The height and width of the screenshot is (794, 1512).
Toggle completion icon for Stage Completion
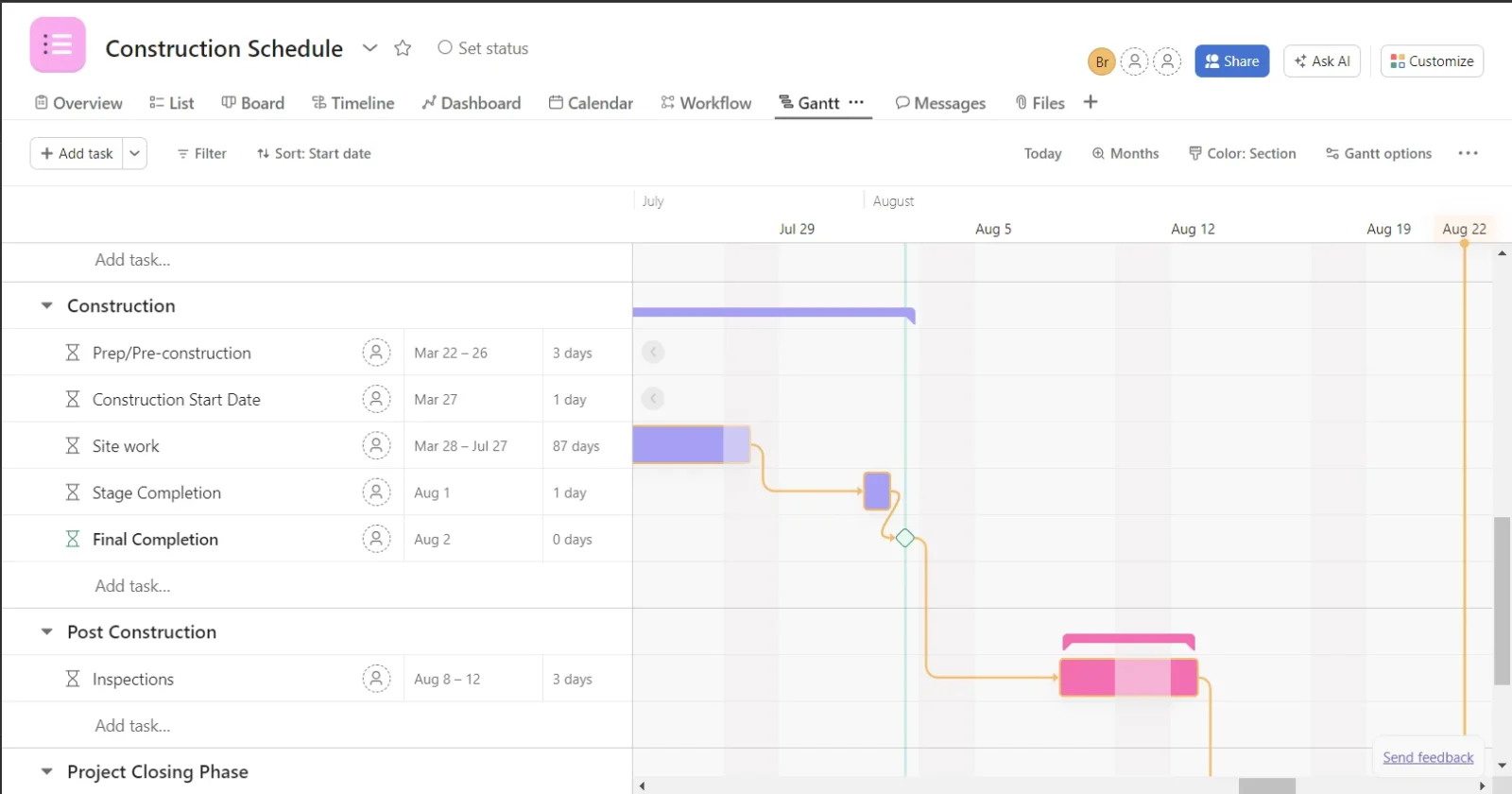[73, 492]
